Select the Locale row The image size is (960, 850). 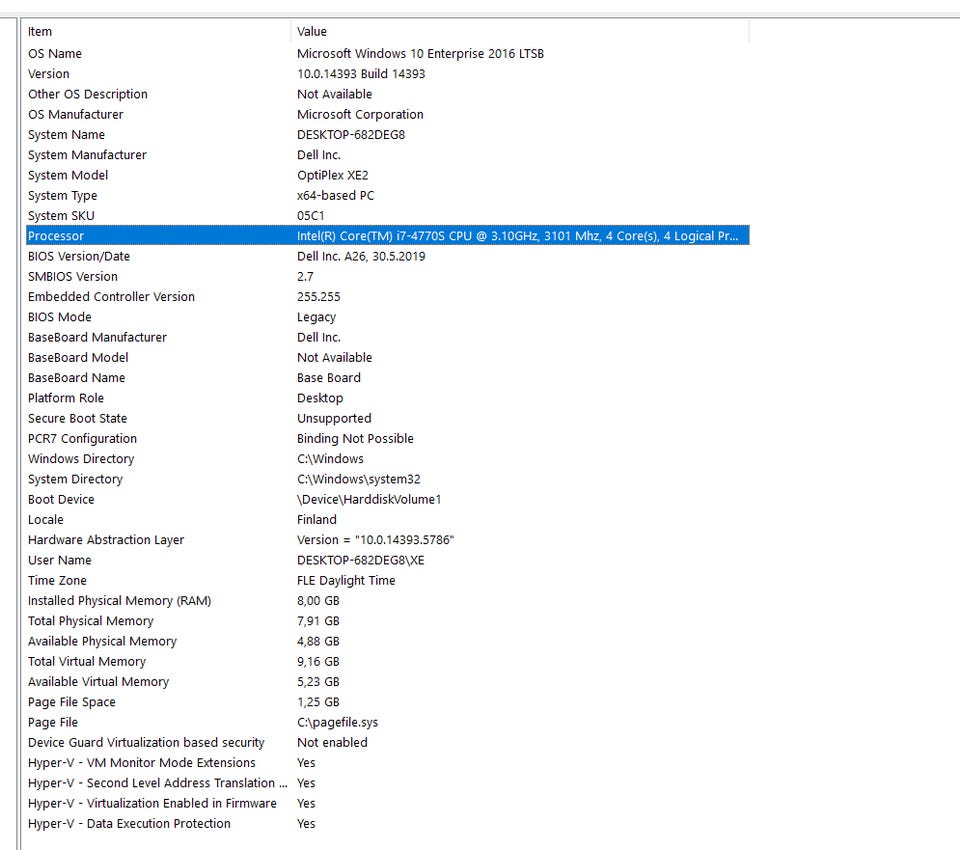coord(388,519)
